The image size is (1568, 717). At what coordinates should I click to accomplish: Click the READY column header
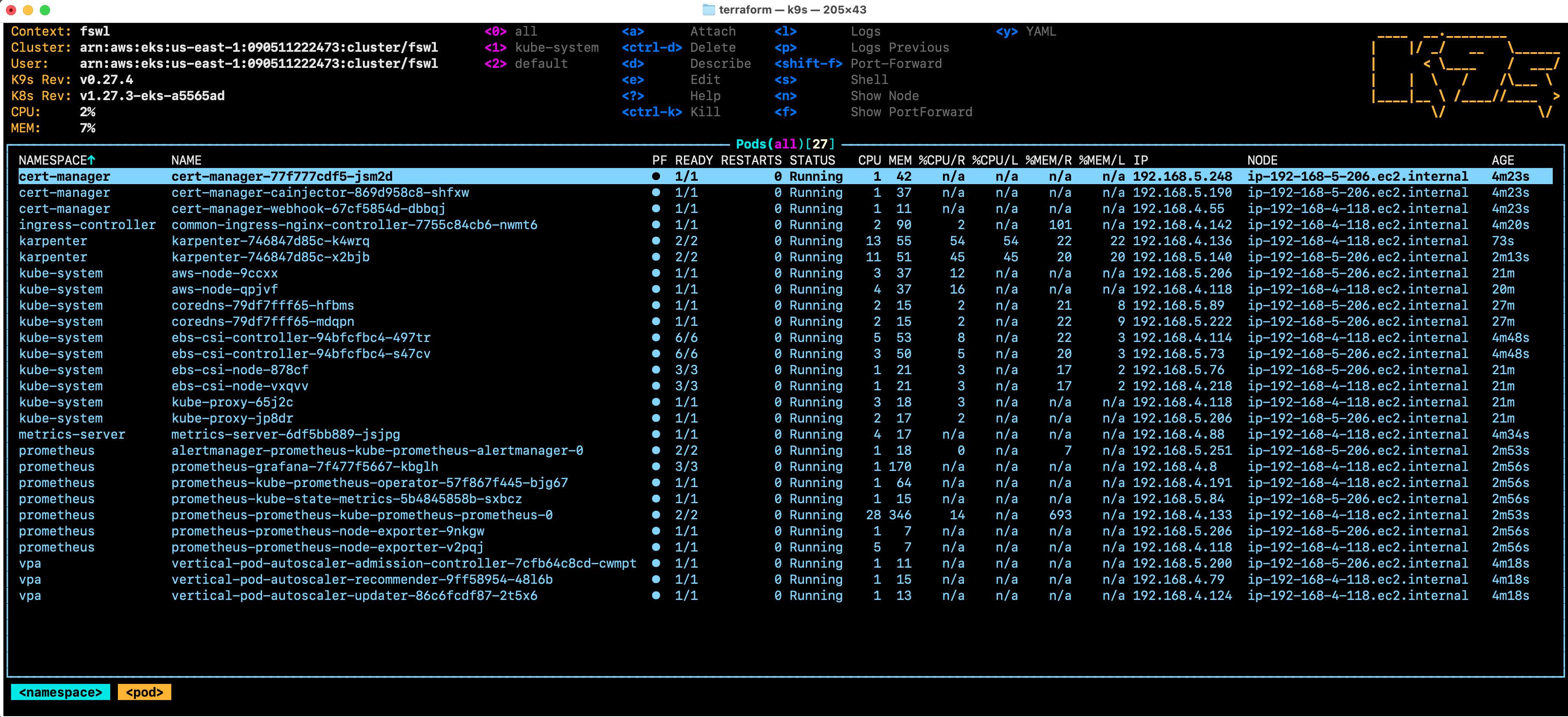tap(694, 160)
